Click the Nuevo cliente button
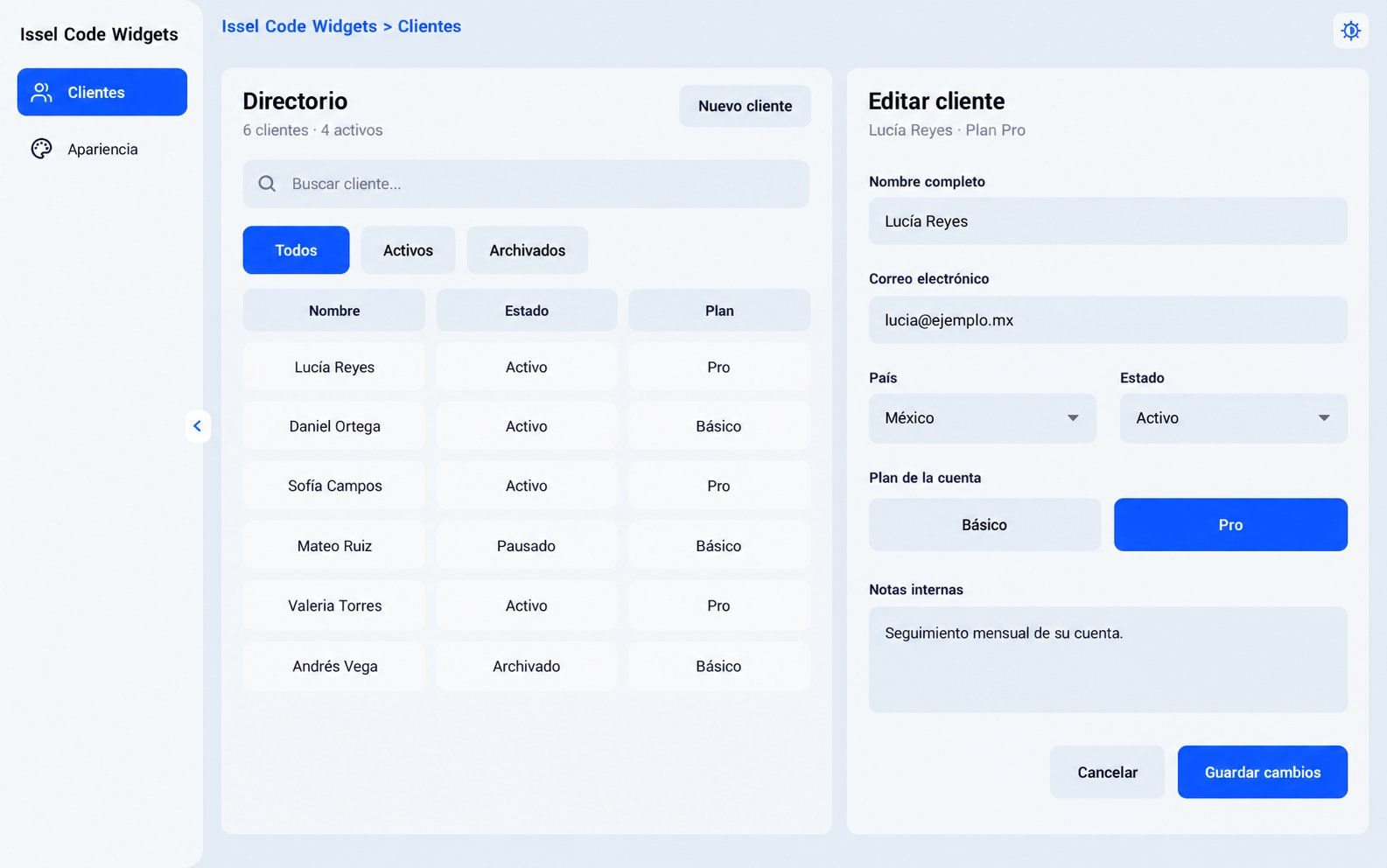The image size is (1387, 868). (x=745, y=106)
